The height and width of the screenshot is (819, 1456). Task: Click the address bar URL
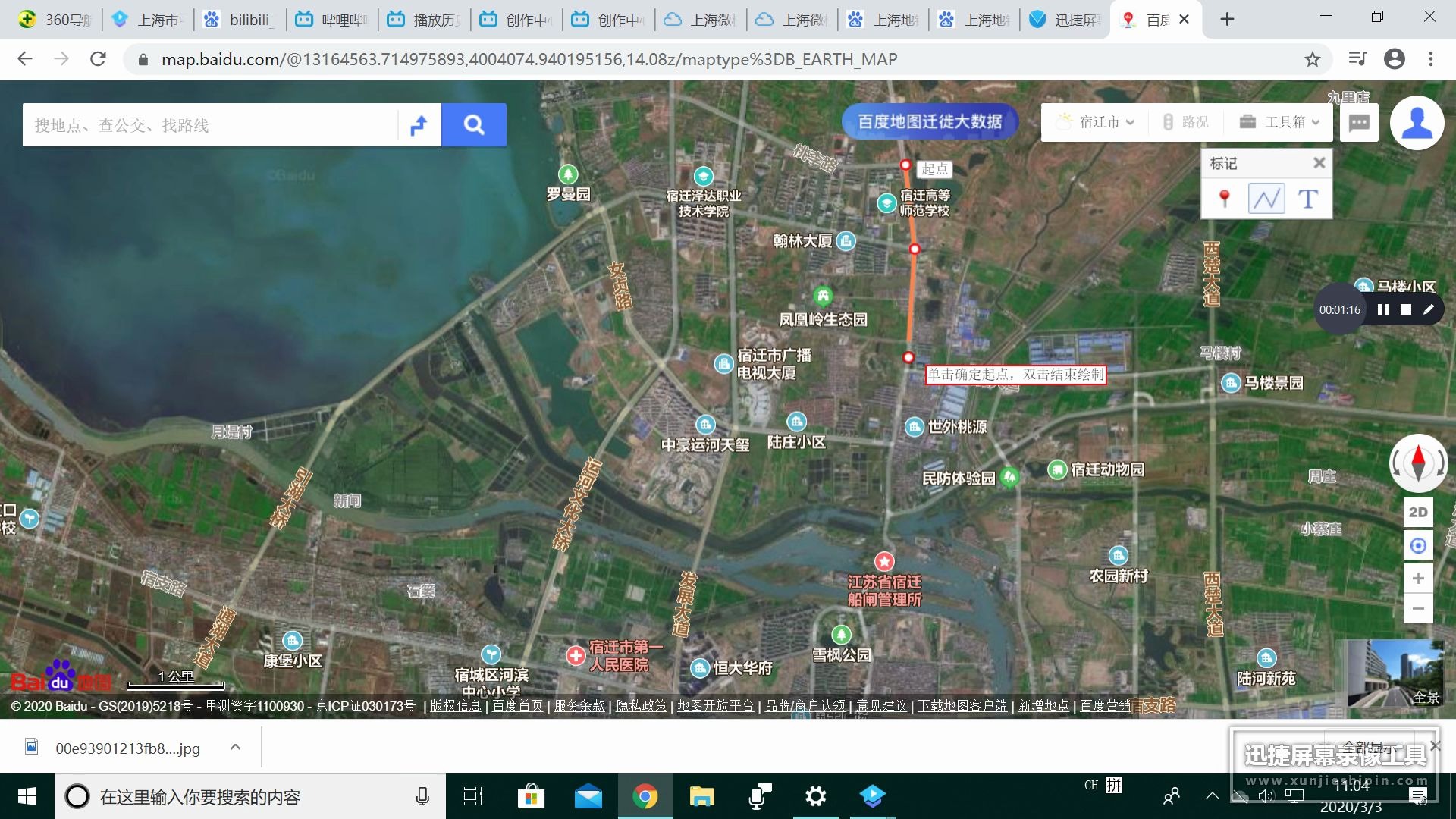529,59
